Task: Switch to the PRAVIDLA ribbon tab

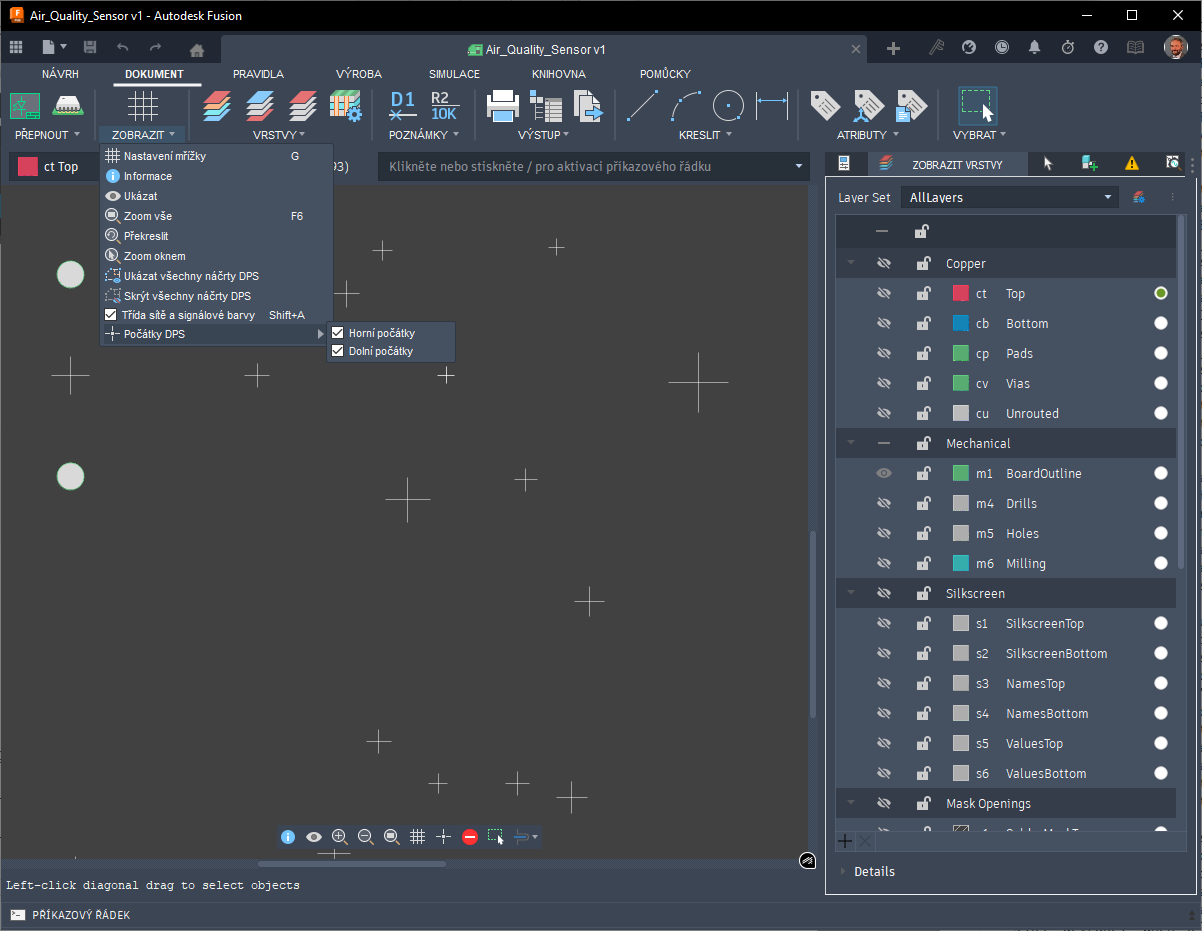Action: [258, 74]
